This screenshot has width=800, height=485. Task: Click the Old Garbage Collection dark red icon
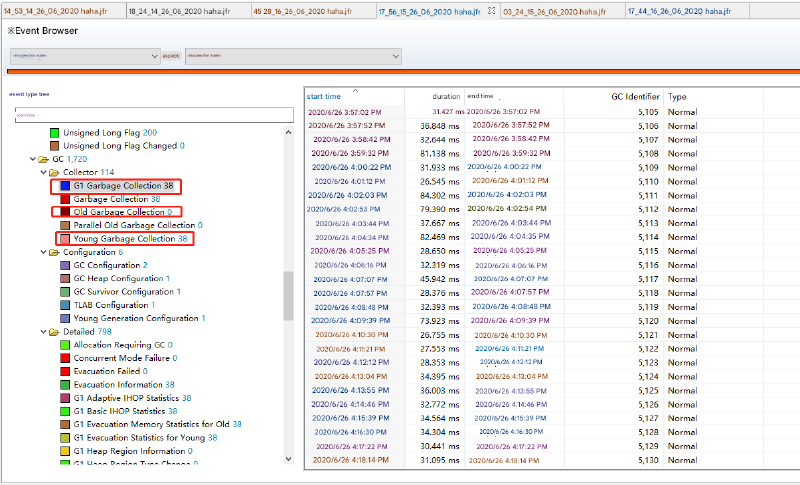[65, 212]
